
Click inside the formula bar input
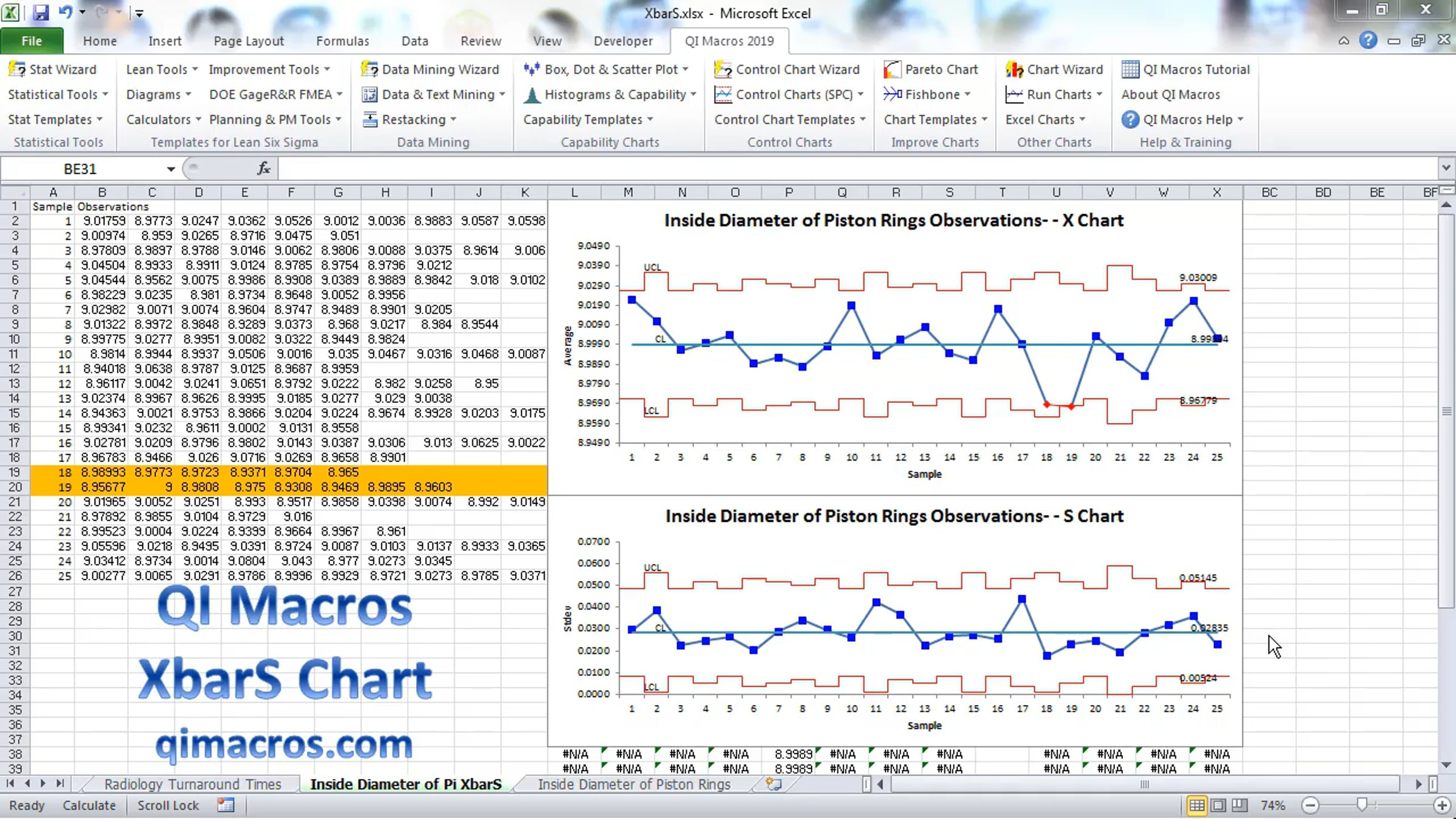pyautogui.click(x=858, y=169)
